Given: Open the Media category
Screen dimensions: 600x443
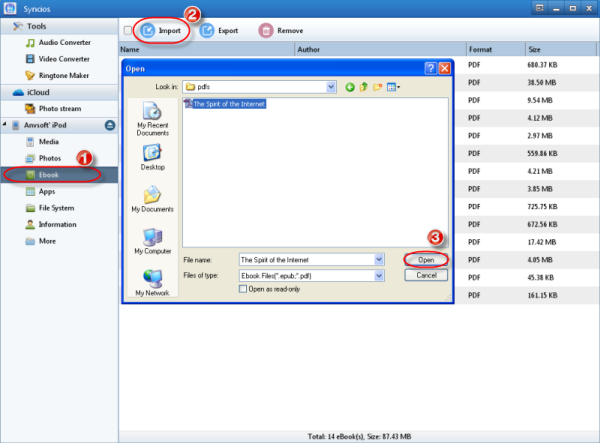Looking at the screenshot, I should pos(42,142).
